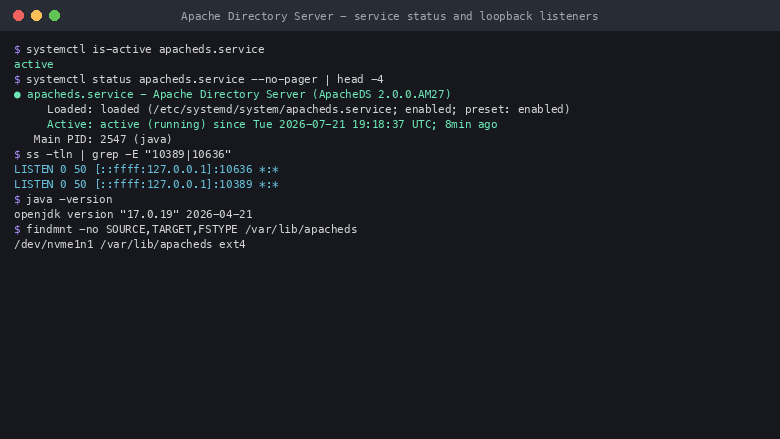Image resolution: width=780 pixels, height=439 pixels.
Task: Click the LISTEN line for port 10389
Action: click(x=146, y=184)
